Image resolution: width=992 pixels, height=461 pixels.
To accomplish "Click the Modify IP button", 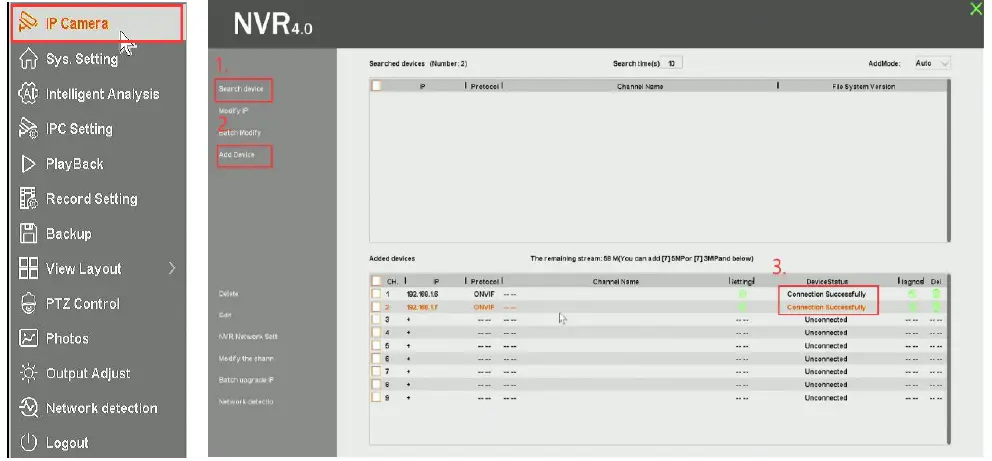I will coord(233,111).
